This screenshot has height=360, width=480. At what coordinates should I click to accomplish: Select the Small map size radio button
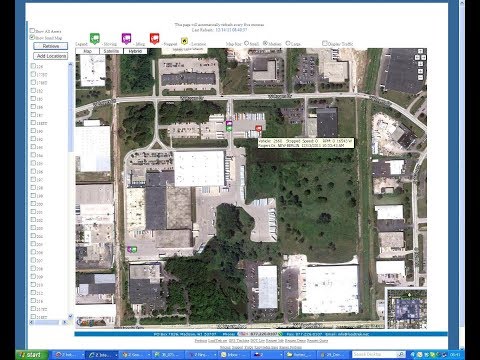(x=246, y=43)
